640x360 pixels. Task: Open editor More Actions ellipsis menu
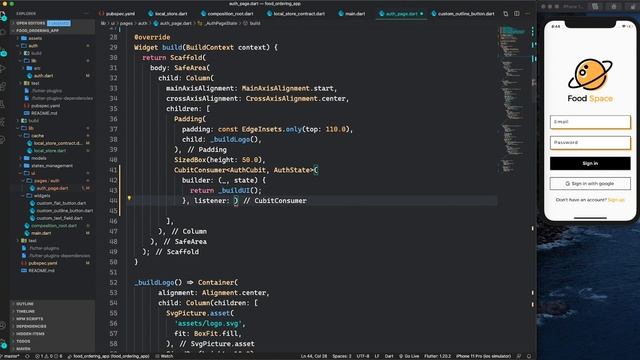[x=528, y=13]
